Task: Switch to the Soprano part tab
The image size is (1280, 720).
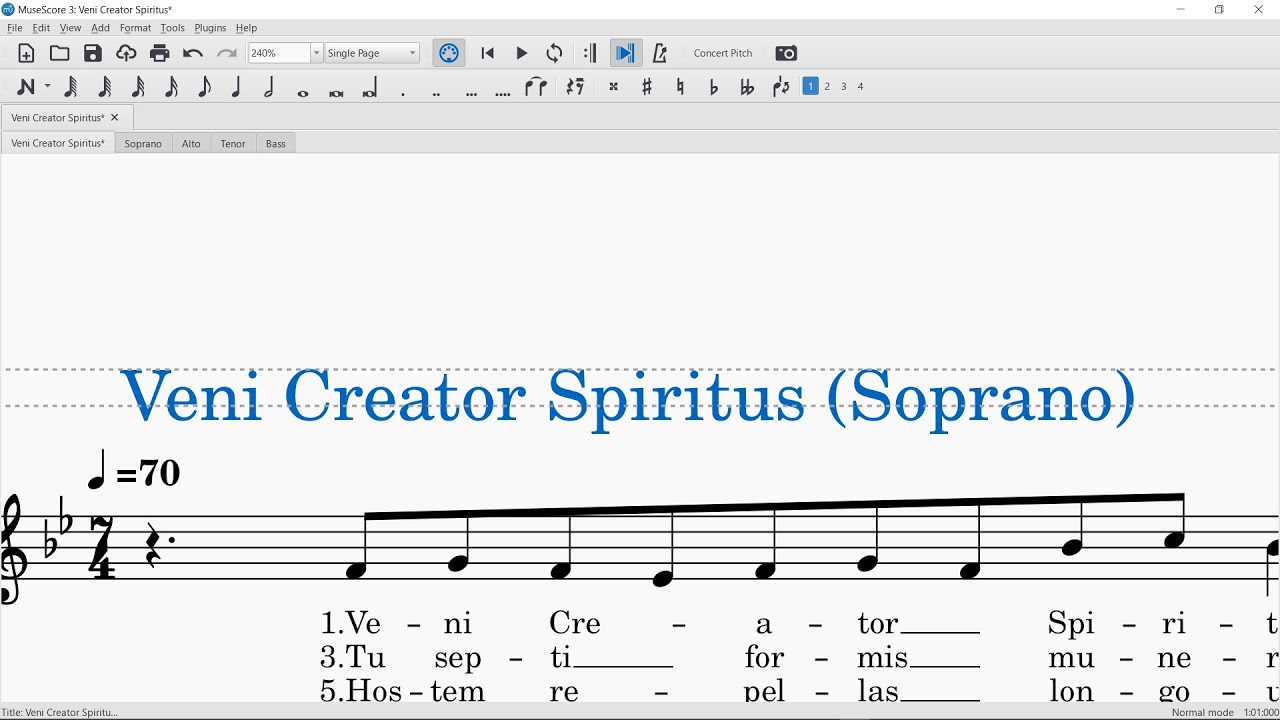Action: 143,144
